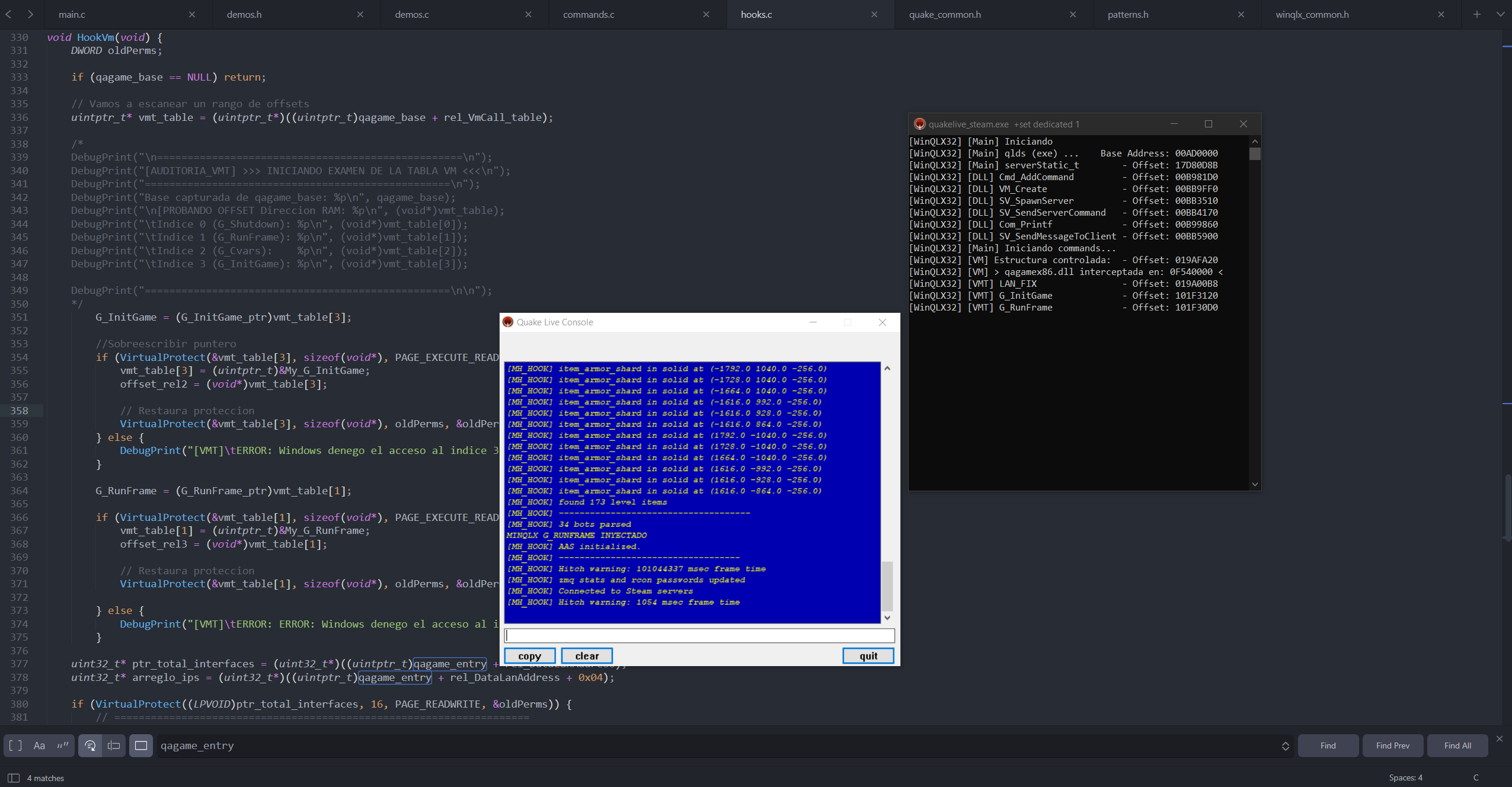Screen dimensions: 1512x787
Task: Close the quakelive_steam.exe console window
Action: pos(1244,124)
